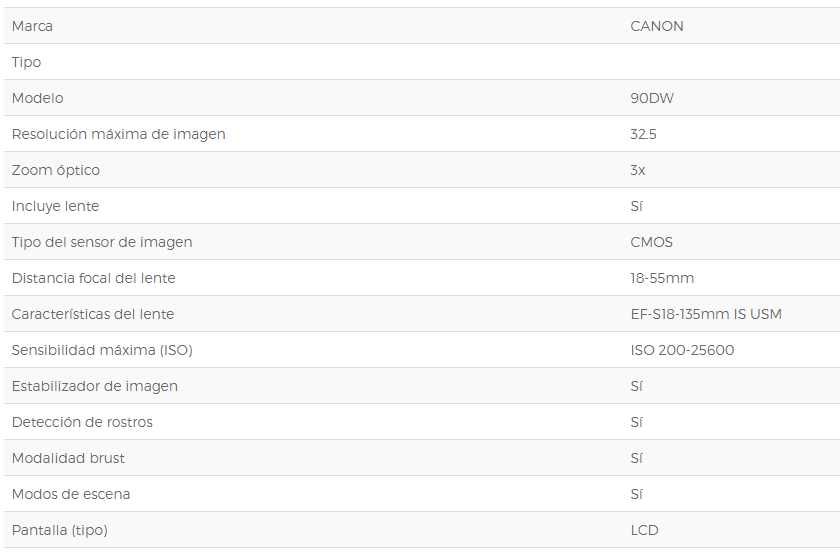Select the Incluye lente label
840x552 pixels.
[55, 206]
